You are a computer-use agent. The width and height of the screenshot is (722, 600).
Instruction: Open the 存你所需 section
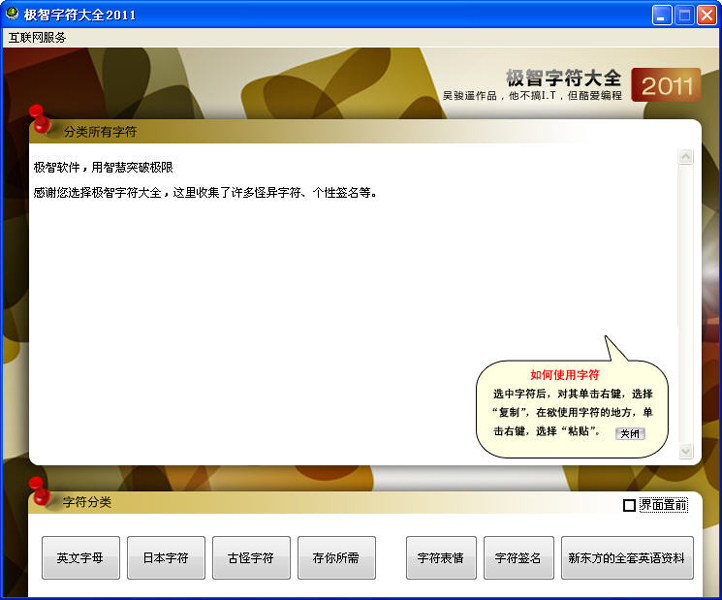click(x=336, y=558)
